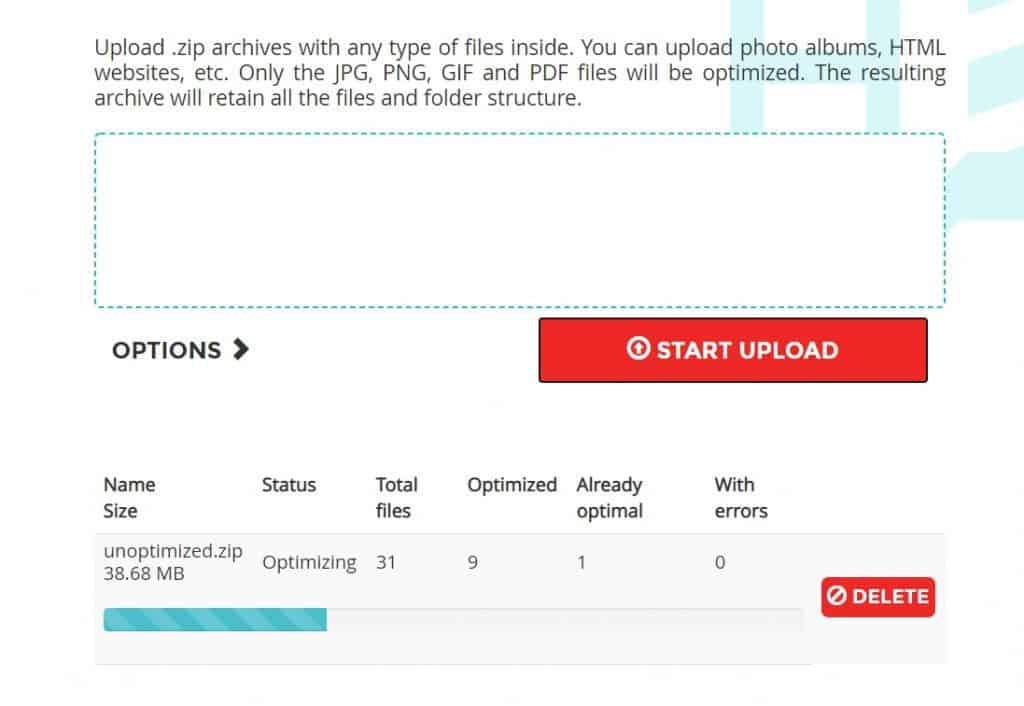This screenshot has height=706, width=1024.
Task: Select the unoptimized.zip file name
Action: 172,551
